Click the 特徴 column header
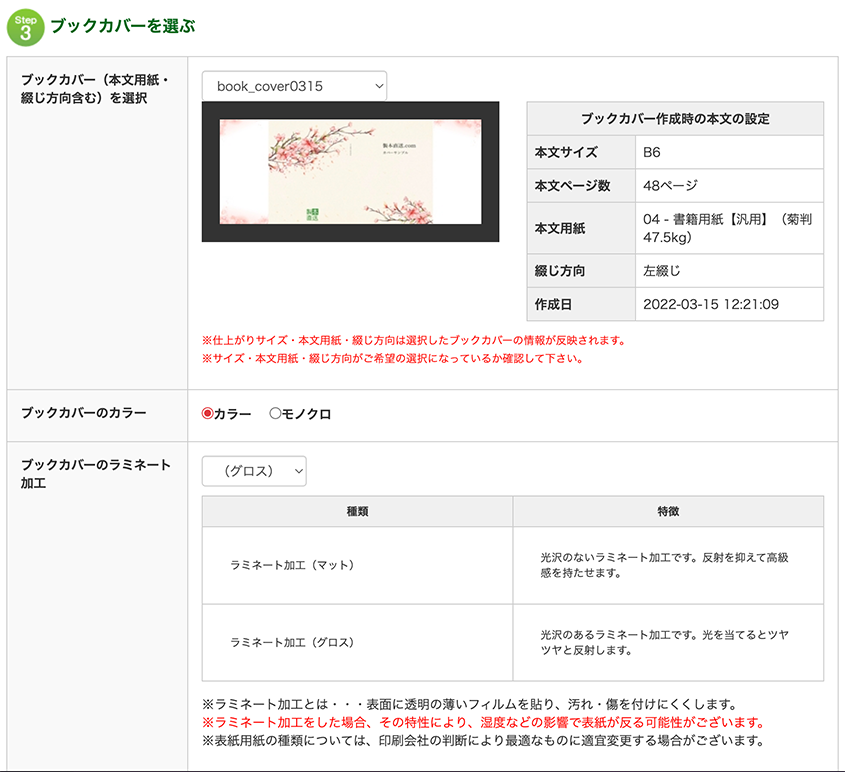Viewport: 845px width, 772px height. [668, 511]
